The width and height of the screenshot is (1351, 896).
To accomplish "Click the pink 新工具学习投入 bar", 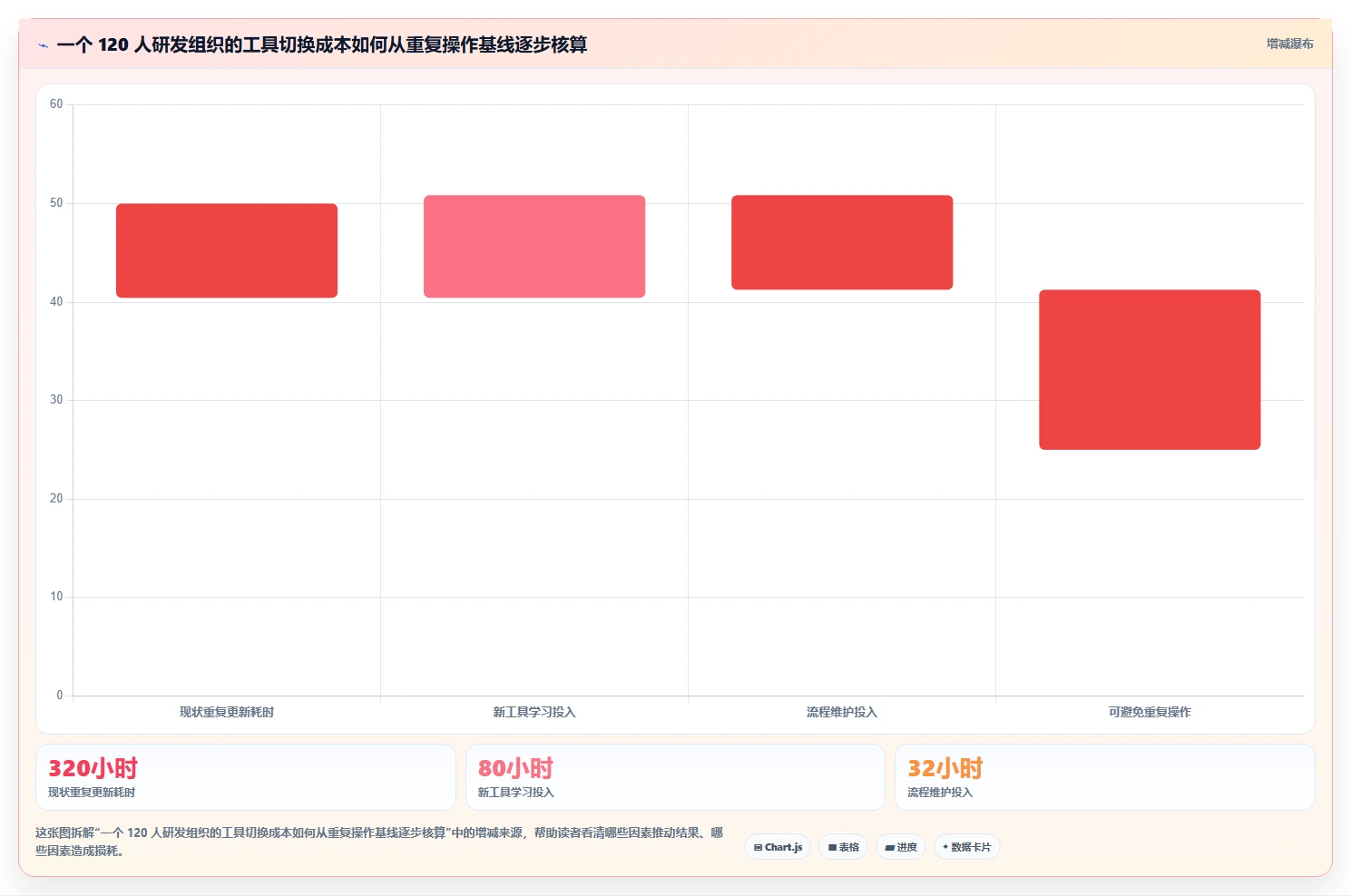I will (x=534, y=246).
